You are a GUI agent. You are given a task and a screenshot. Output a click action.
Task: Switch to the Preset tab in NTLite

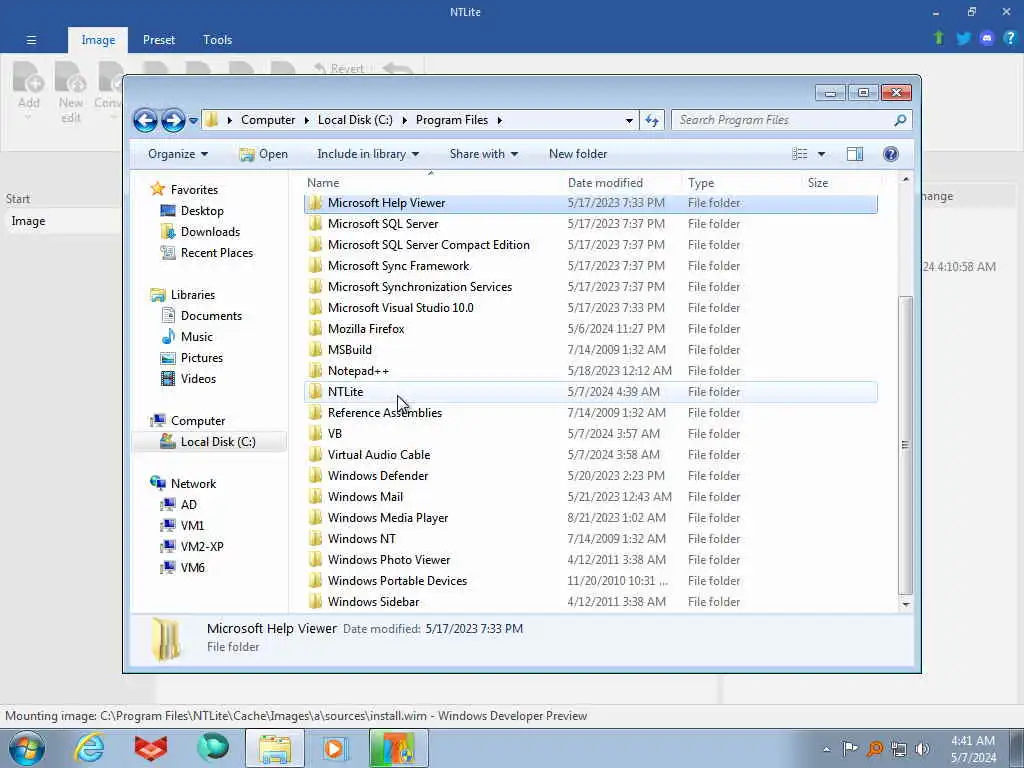coord(159,40)
